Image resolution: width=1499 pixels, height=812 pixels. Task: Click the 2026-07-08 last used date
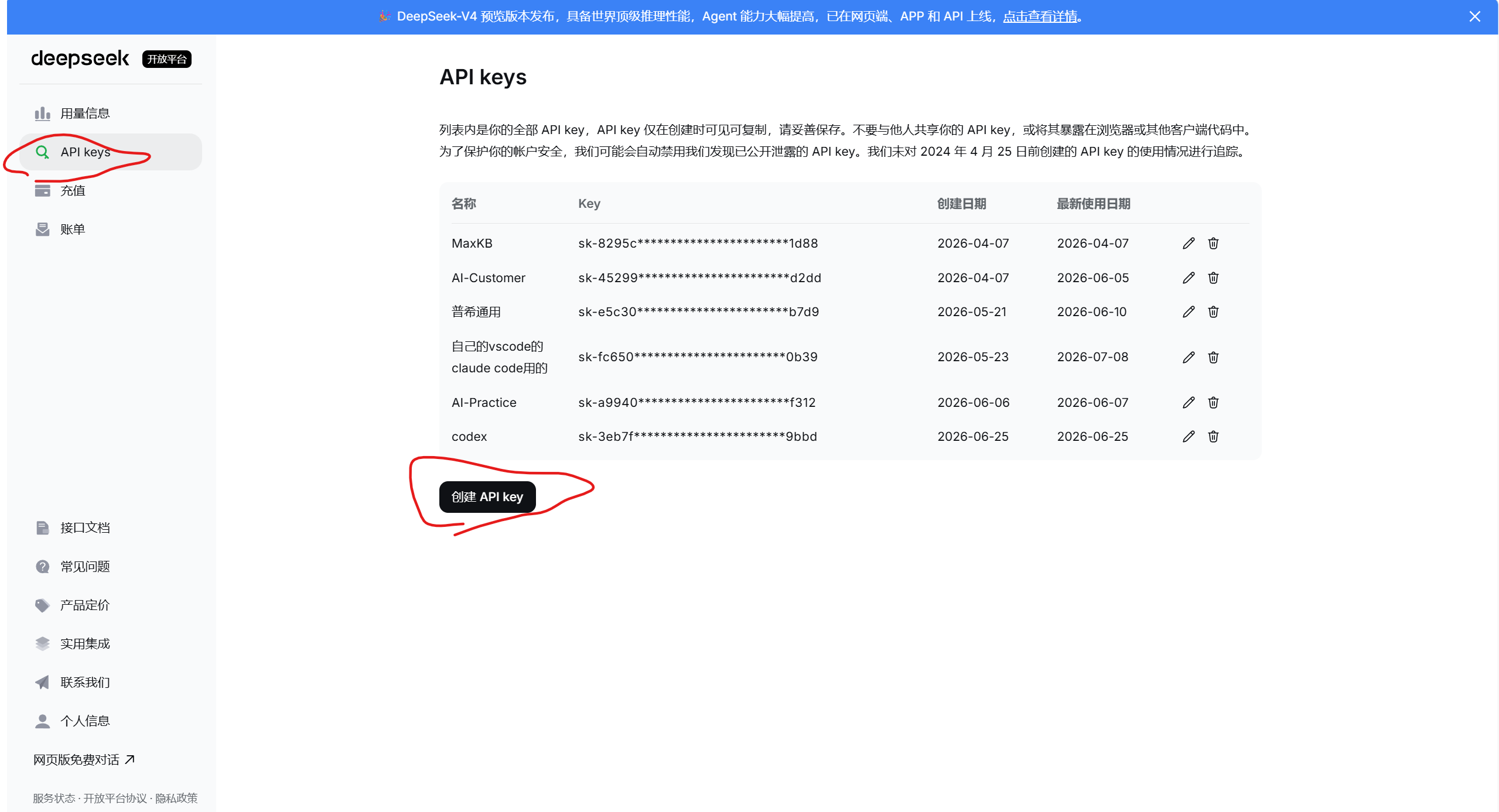tap(1092, 357)
